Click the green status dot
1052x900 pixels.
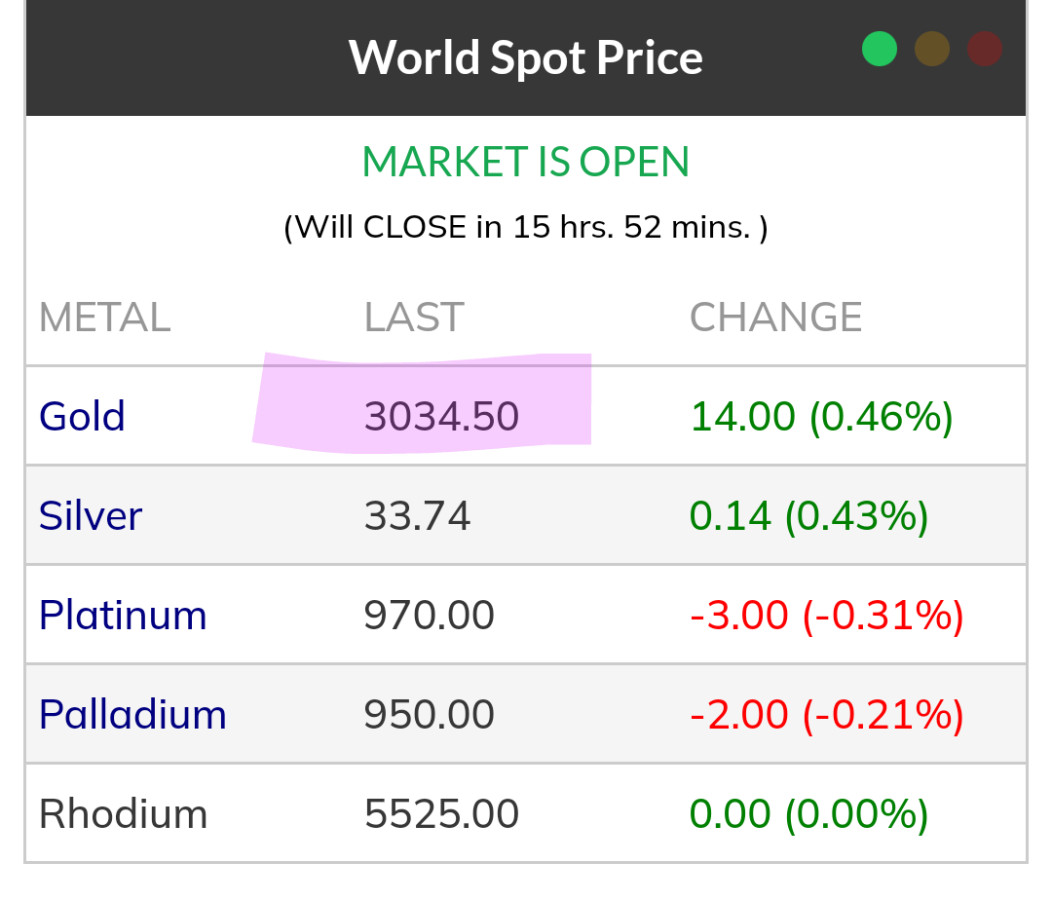point(879,49)
